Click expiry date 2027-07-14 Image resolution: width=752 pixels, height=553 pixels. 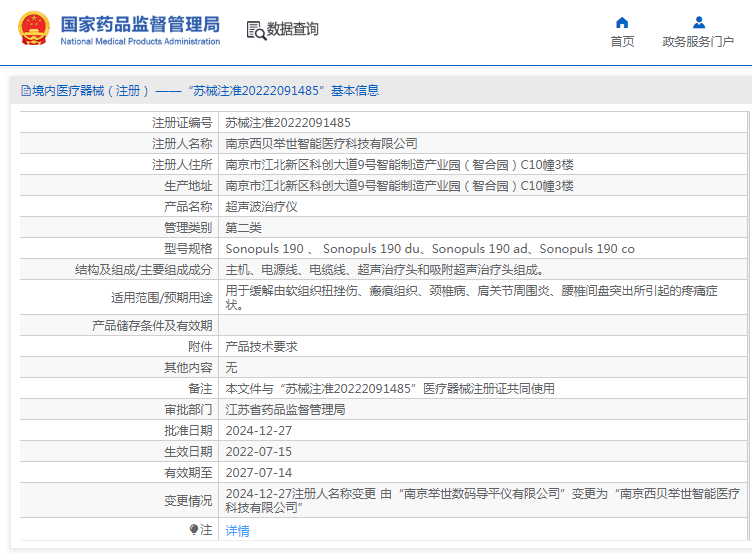[x=258, y=472]
